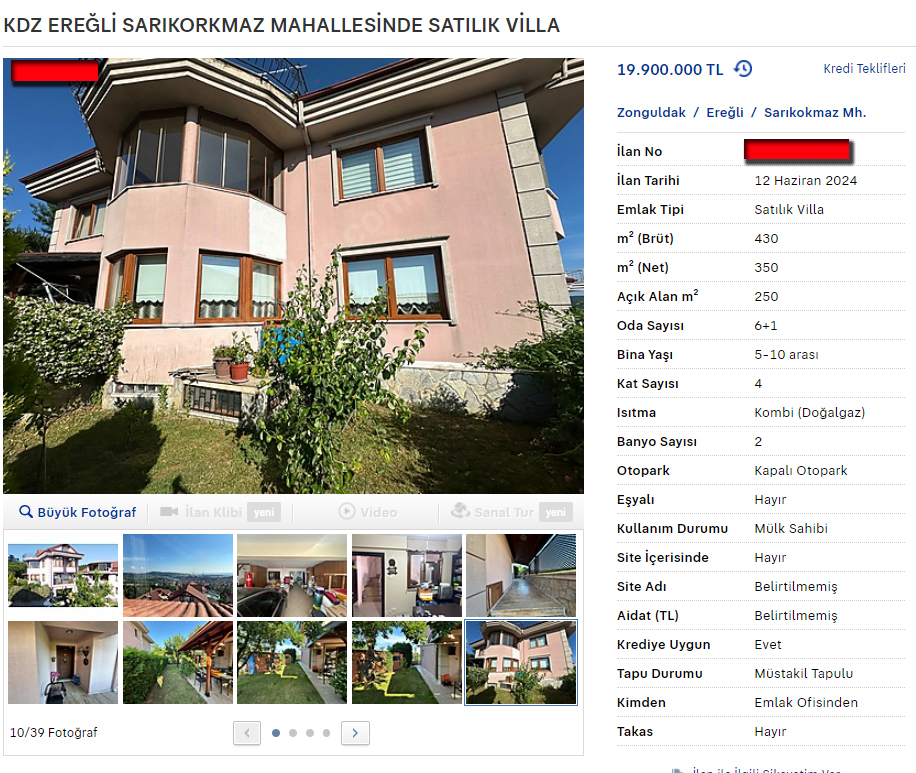Click the İlan Klibi camera icon
The height and width of the screenshot is (773, 916).
(x=169, y=512)
